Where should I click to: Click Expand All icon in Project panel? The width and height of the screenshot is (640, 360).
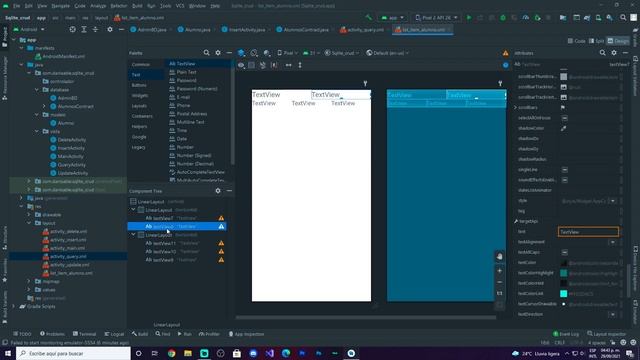point(84,29)
